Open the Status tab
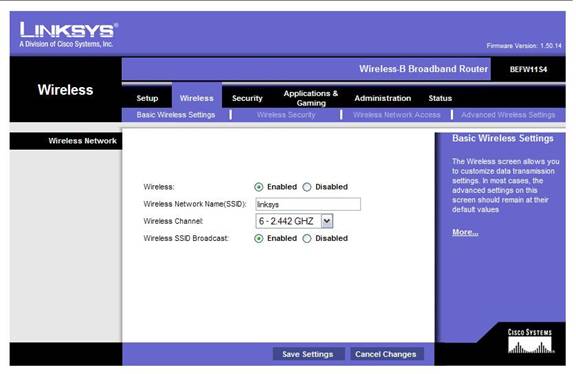The height and width of the screenshot is (374, 576). click(440, 98)
